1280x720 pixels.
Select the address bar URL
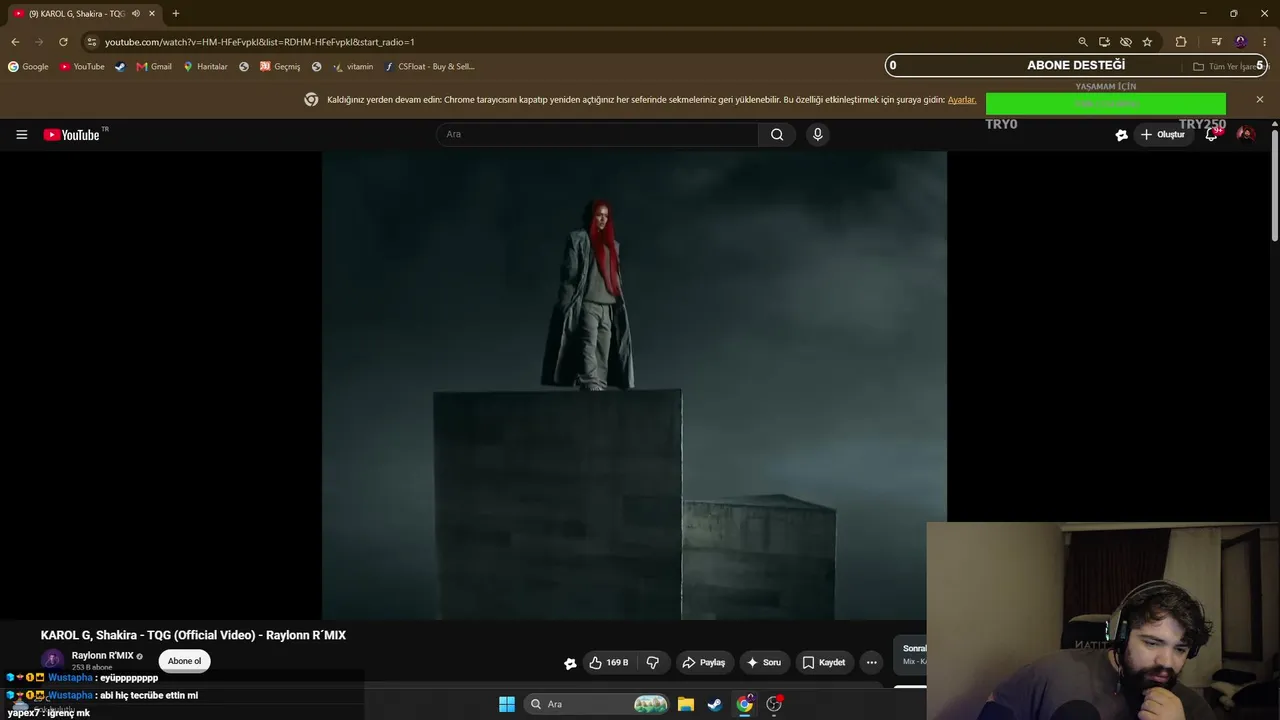[260, 42]
